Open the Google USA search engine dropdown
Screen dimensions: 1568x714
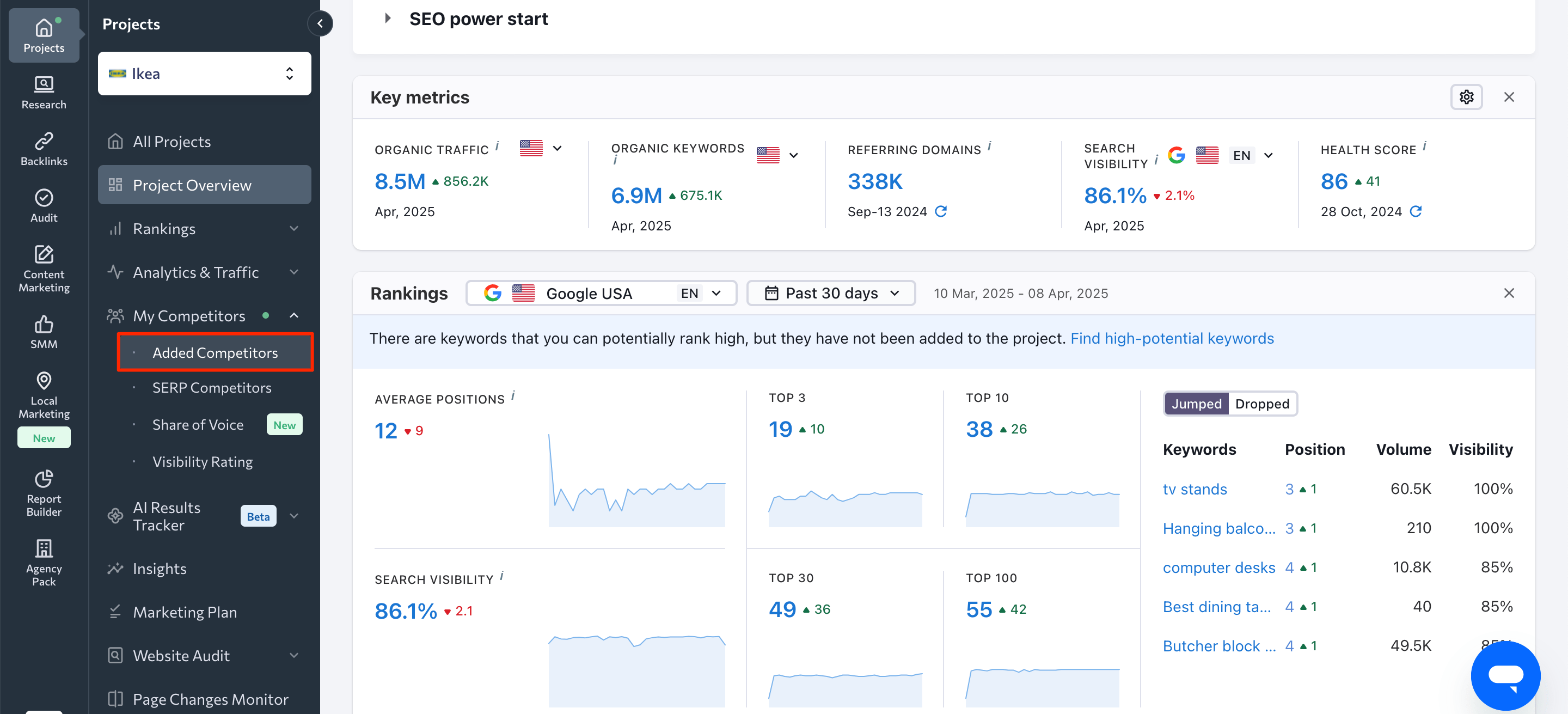pos(601,293)
